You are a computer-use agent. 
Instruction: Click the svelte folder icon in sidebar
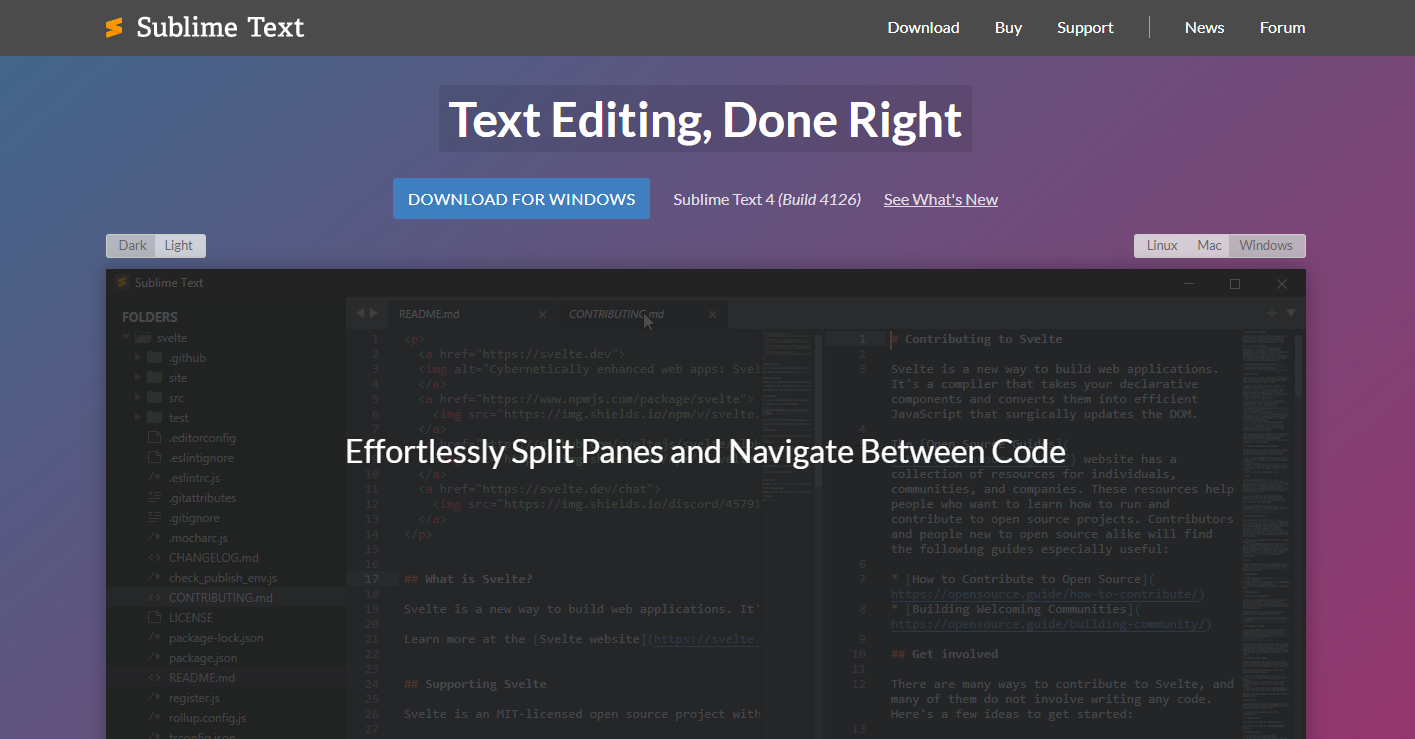click(x=143, y=338)
